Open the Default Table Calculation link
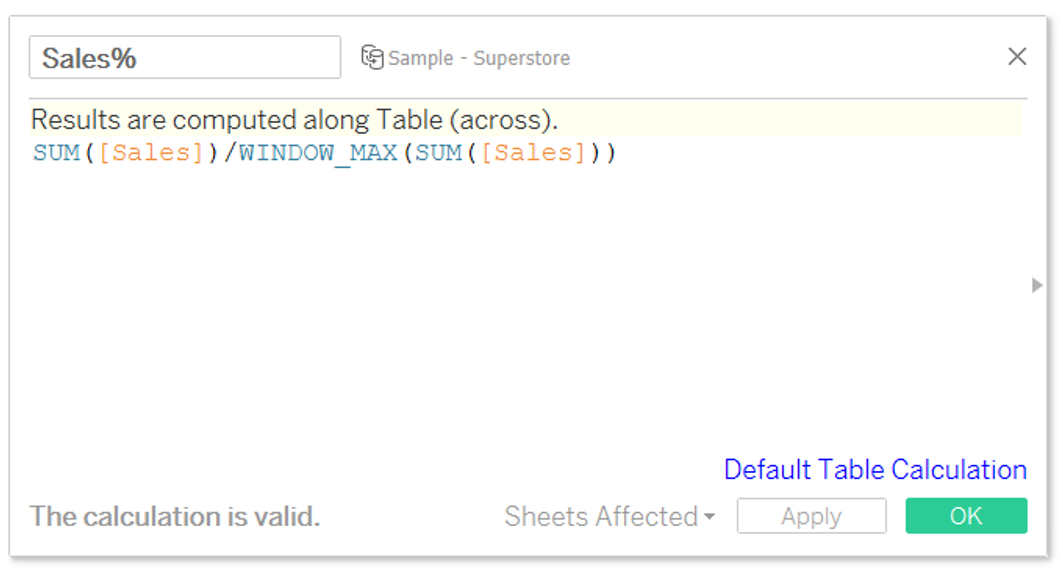The image size is (1063, 575). 875,469
